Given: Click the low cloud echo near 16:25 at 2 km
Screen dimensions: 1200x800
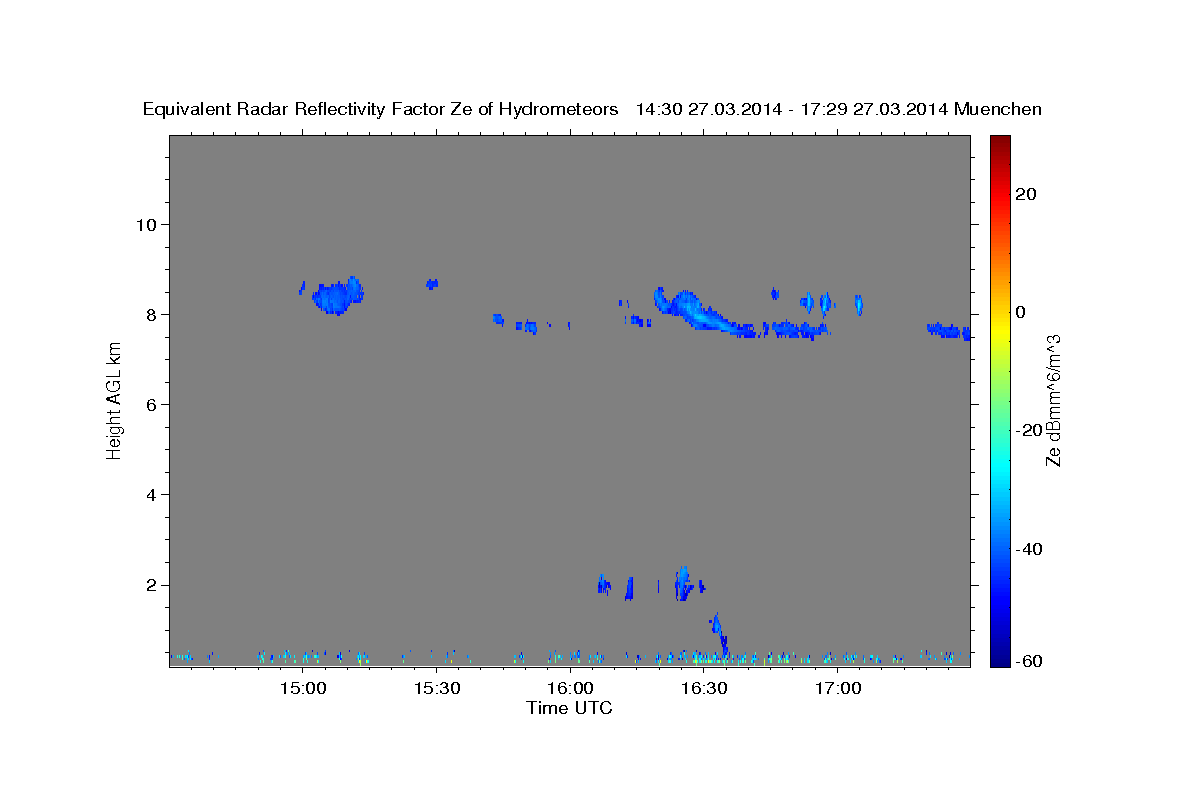Looking at the screenshot, I should point(684,583).
